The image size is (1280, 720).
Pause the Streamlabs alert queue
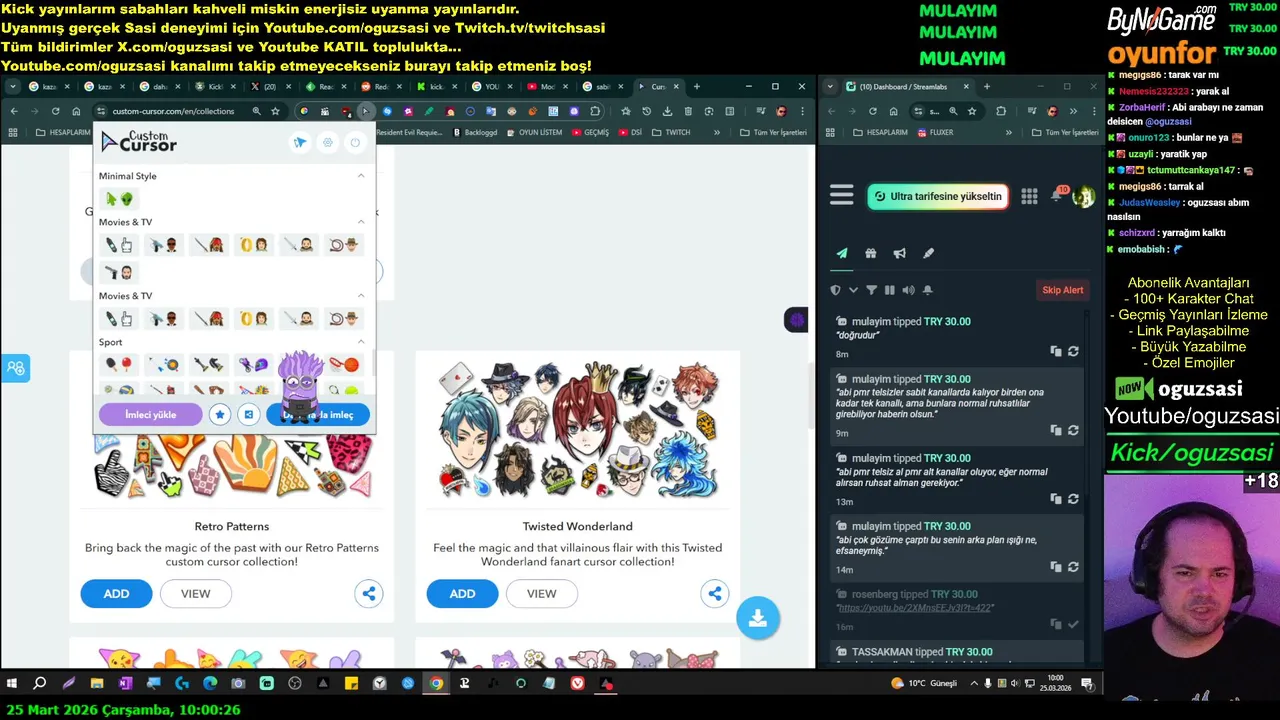[889, 290]
